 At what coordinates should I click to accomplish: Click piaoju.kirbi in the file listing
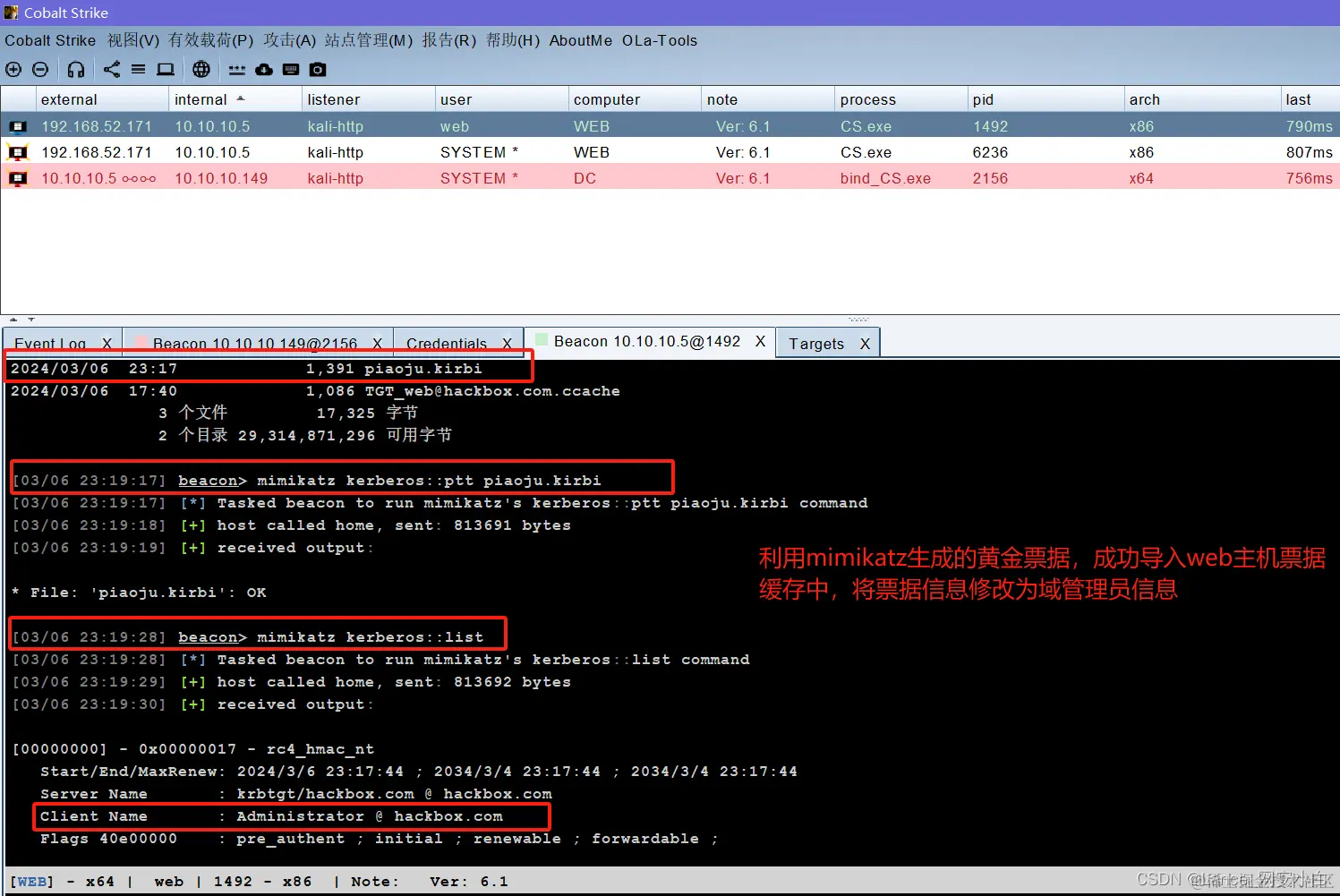(x=422, y=369)
